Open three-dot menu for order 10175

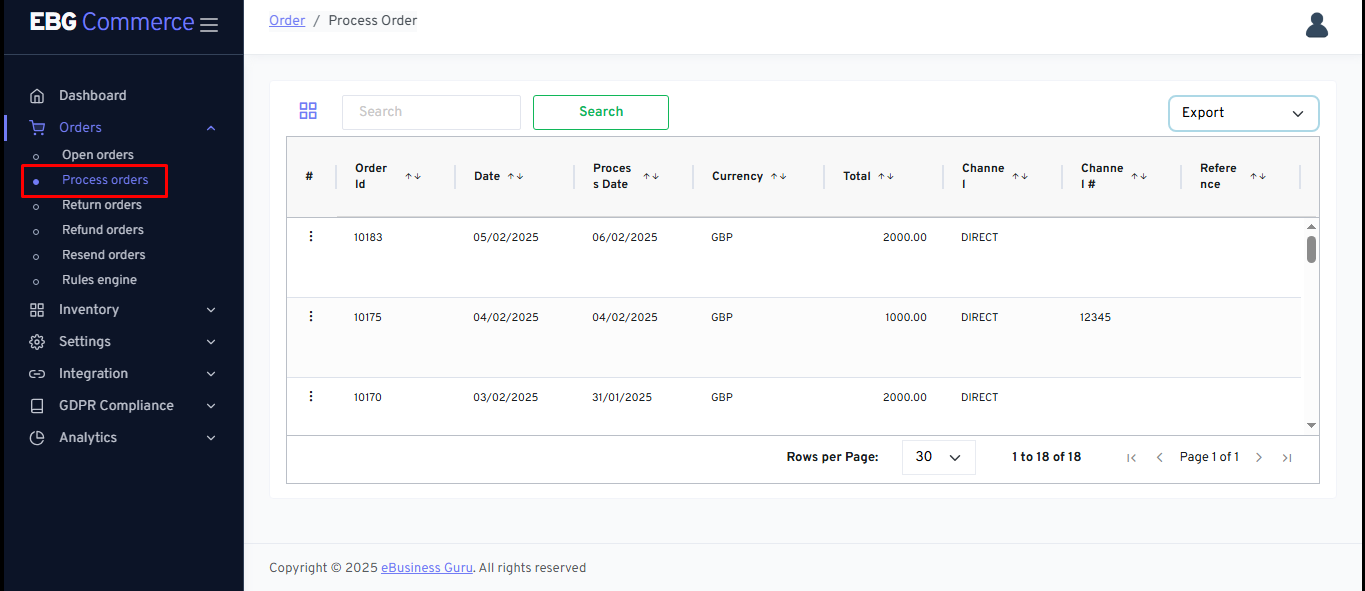310,317
